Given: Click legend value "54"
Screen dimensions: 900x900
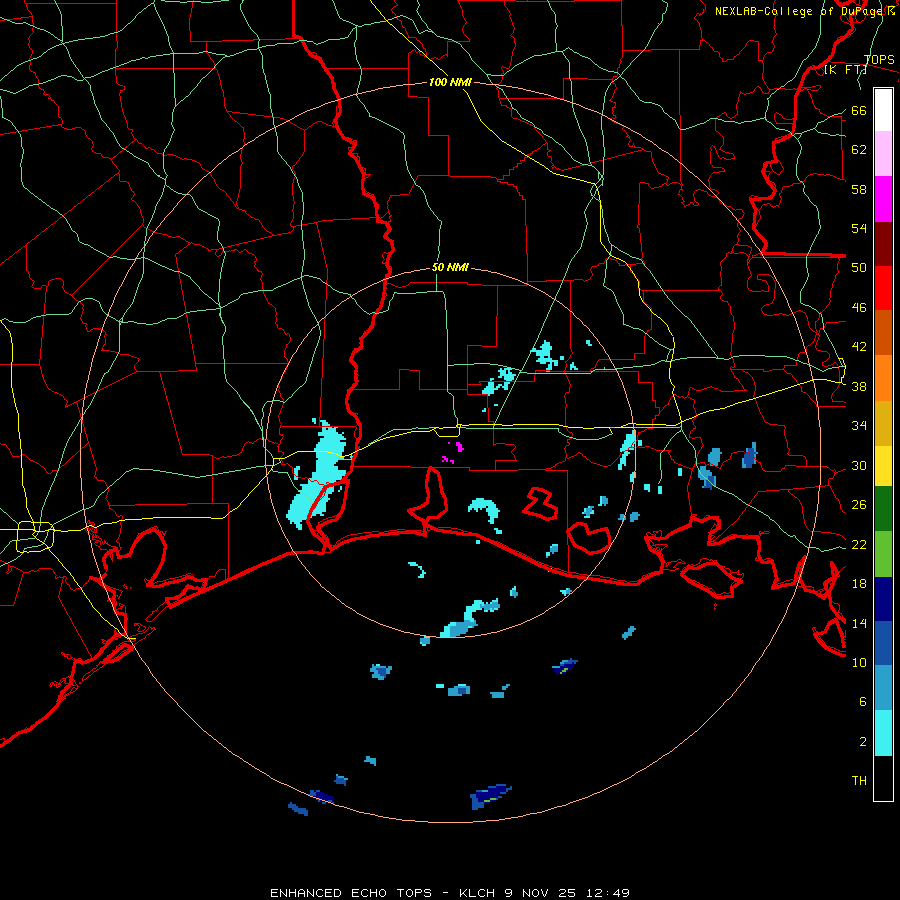Looking at the screenshot, I should tap(859, 228).
